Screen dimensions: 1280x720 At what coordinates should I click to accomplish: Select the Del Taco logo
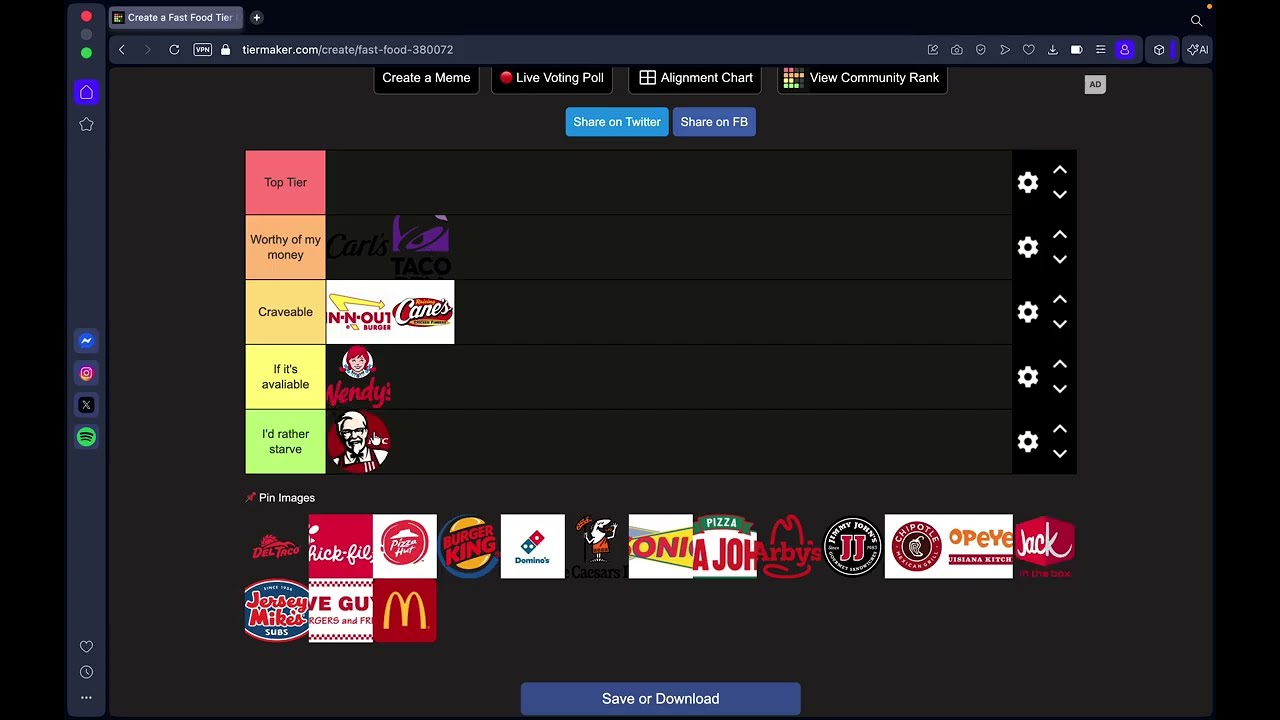click(276, 547)
